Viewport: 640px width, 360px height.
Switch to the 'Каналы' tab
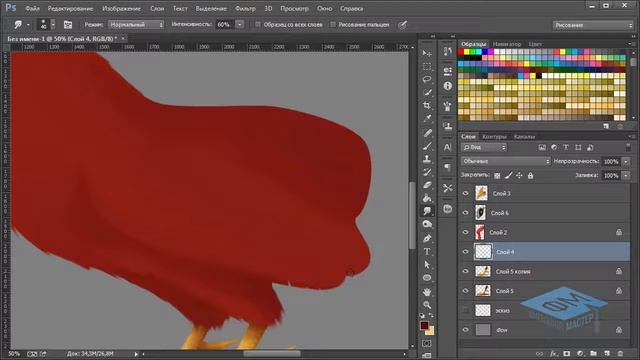click(x=524, y=137)
